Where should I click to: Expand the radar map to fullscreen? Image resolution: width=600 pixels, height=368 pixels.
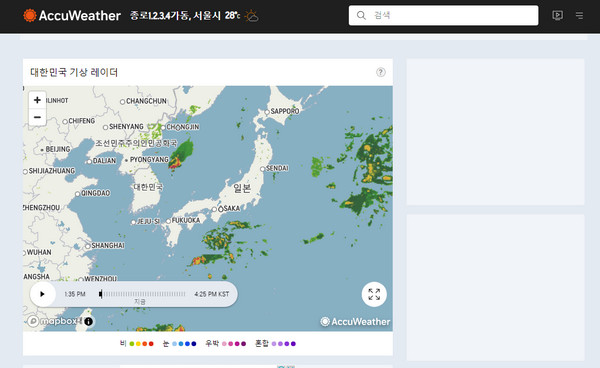click(374, 294)
